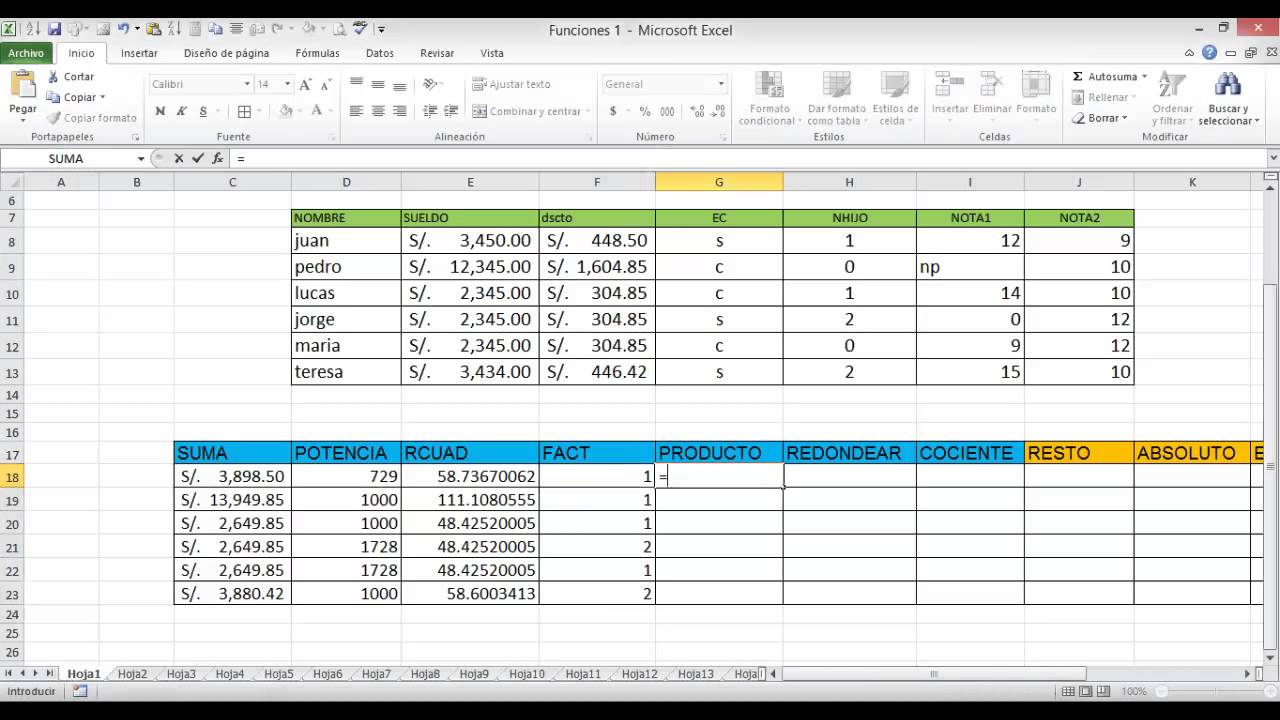Viewport: 1280px width, 720px height.
Task: Apply the thousands separator 000 style
Action: 665,112
